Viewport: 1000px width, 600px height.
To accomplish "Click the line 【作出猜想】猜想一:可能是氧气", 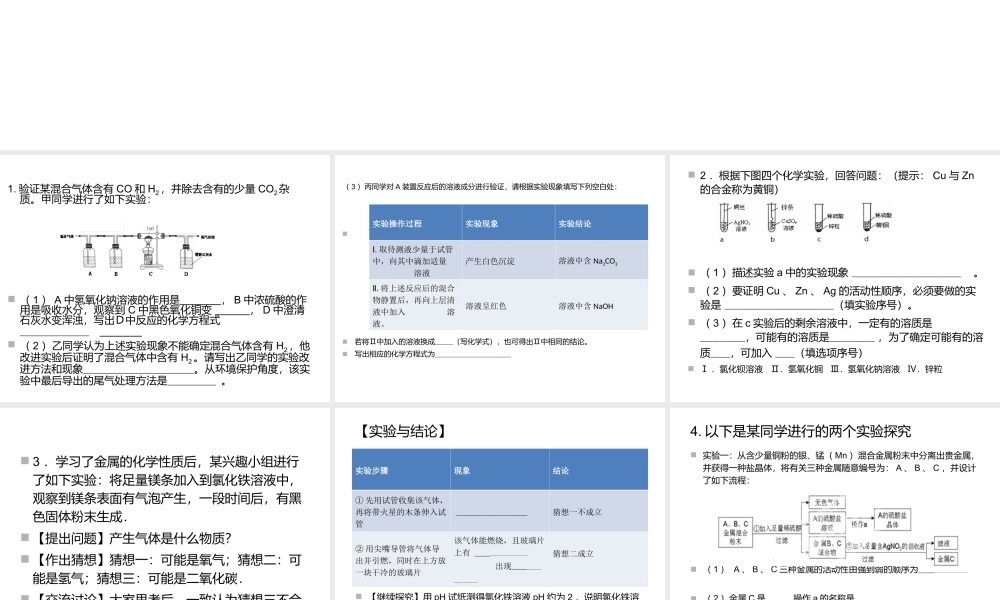I will (167, 569).
